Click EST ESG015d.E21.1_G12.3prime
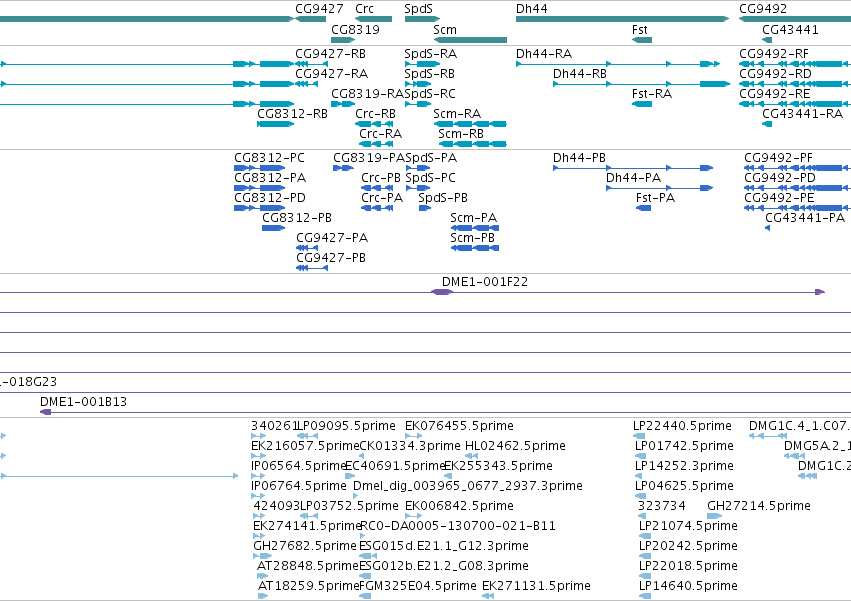 coord(368,555)
